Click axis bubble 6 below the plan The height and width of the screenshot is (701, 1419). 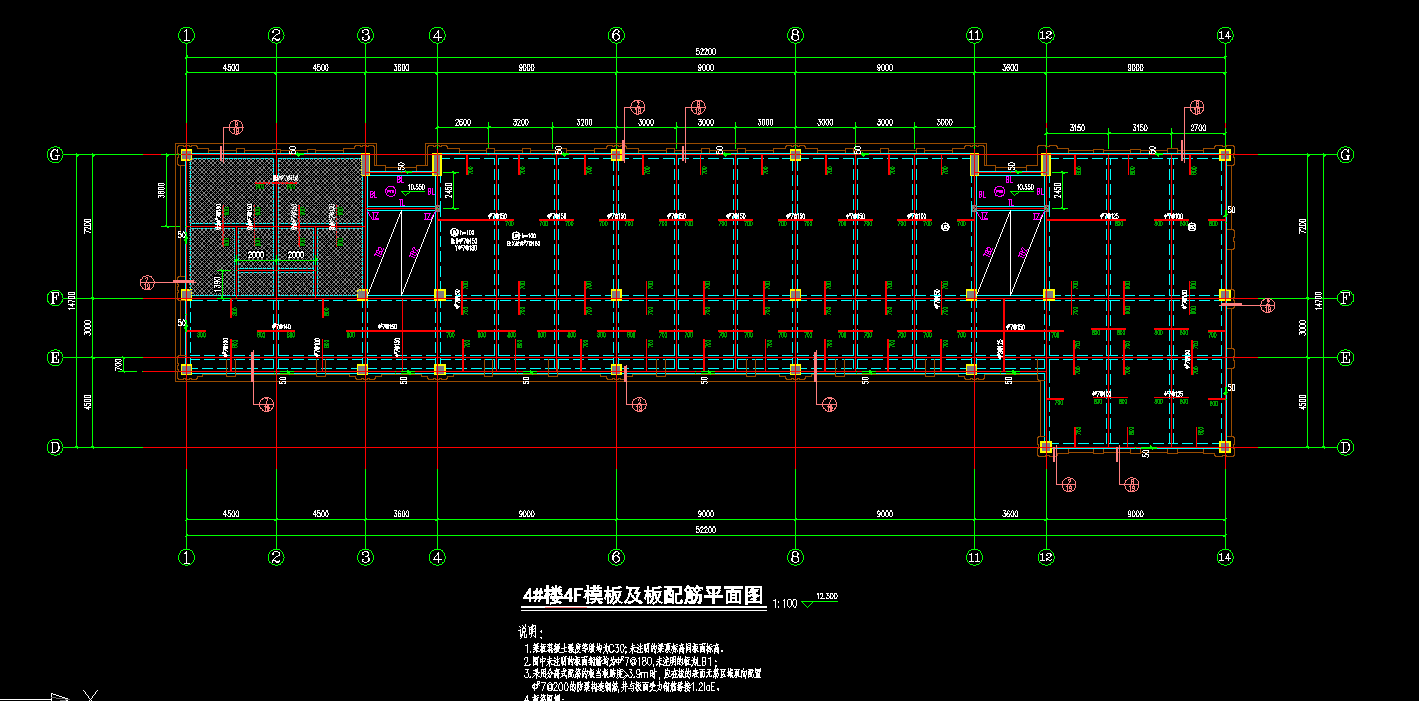616,557
